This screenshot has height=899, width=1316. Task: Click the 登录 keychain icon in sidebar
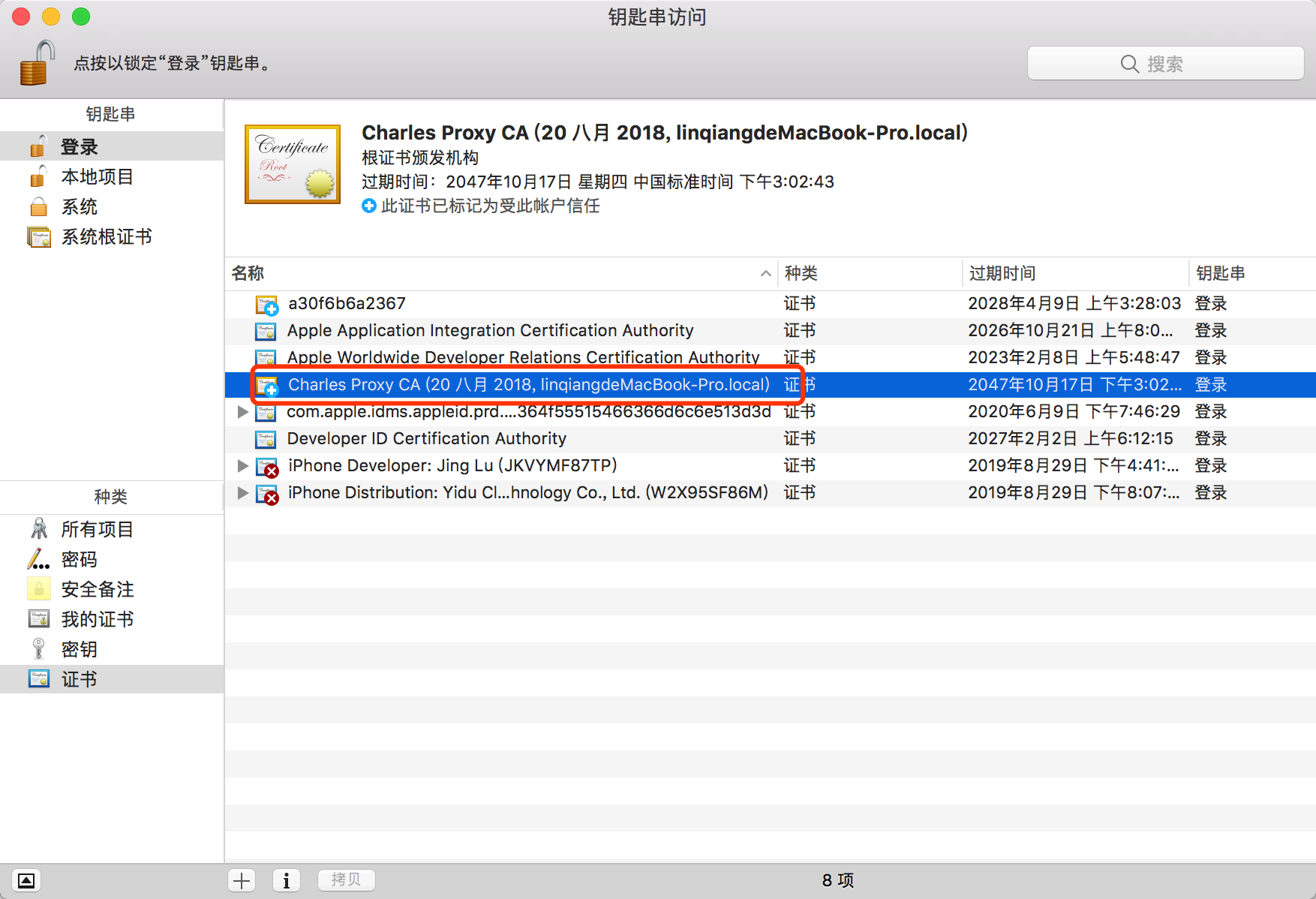tap(39, 146)
